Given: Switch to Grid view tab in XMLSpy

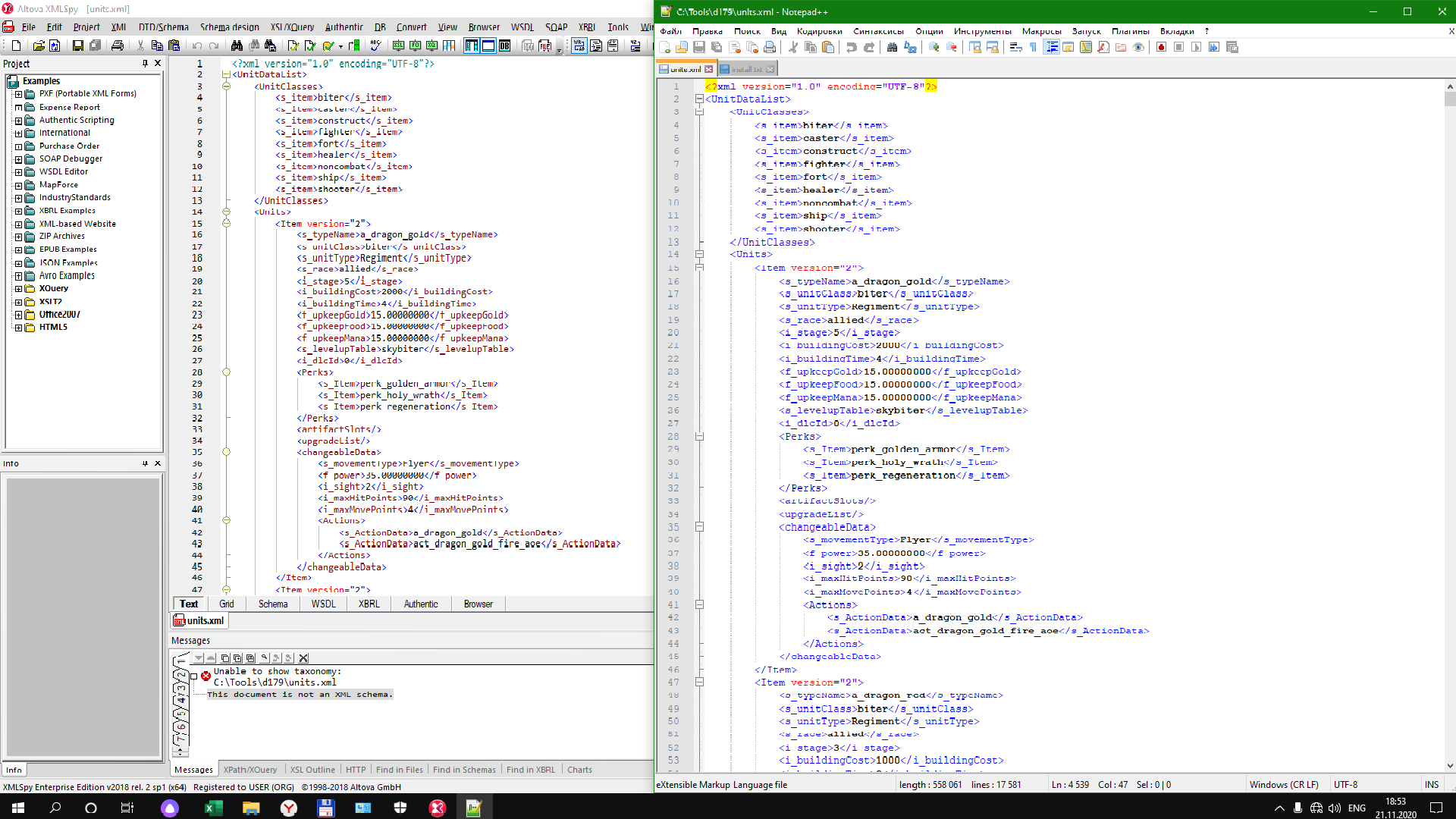Looking at the screenshot, I should tap(226, 604).
